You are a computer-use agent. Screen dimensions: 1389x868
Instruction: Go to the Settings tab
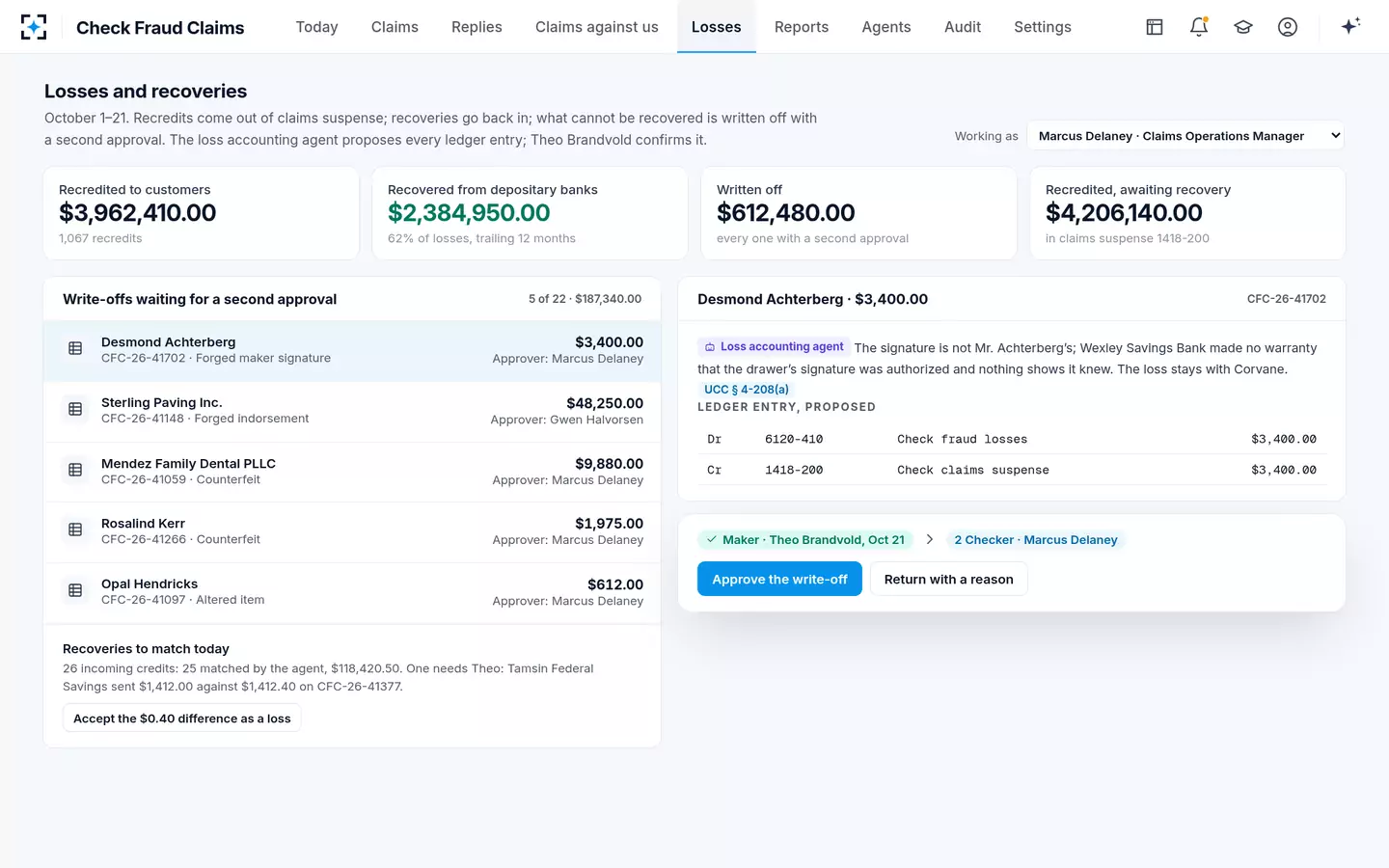(x=1043, y=27)
